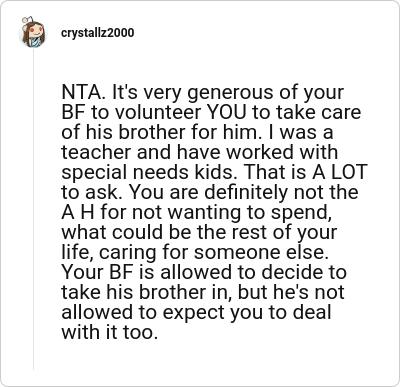Visit the crystallz2000 user profile
400x387 pixels.
[98, 33]
